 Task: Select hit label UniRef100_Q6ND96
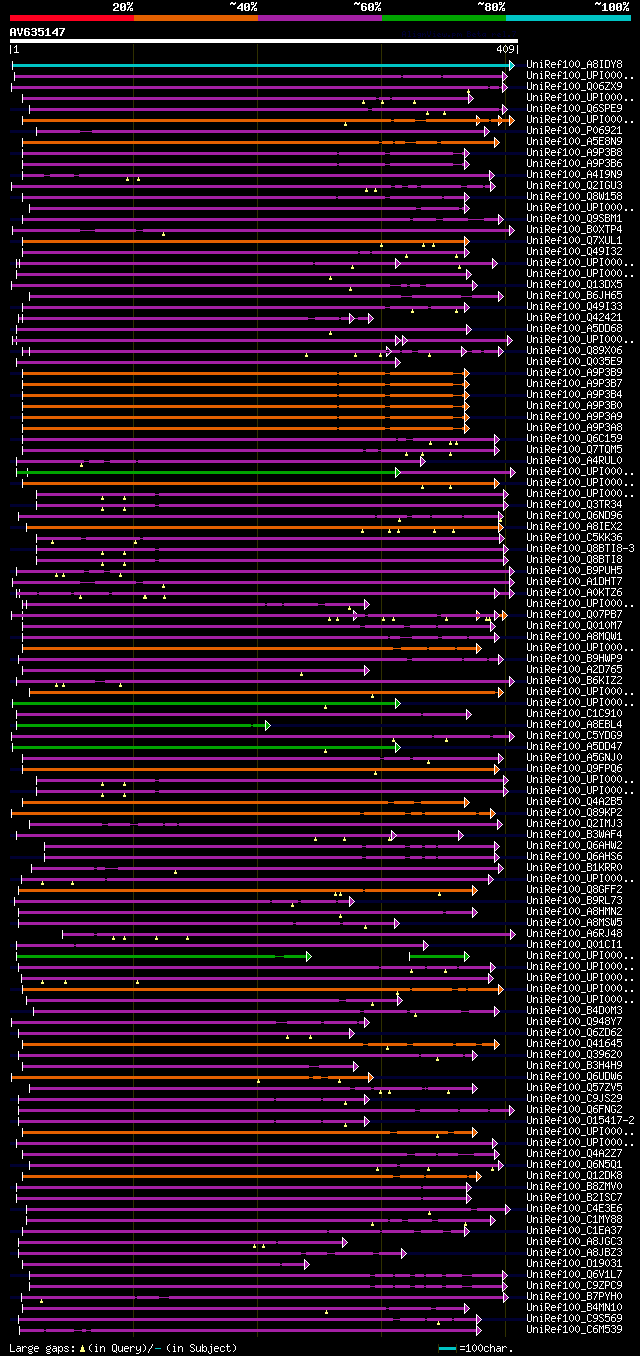click(576, 516)
